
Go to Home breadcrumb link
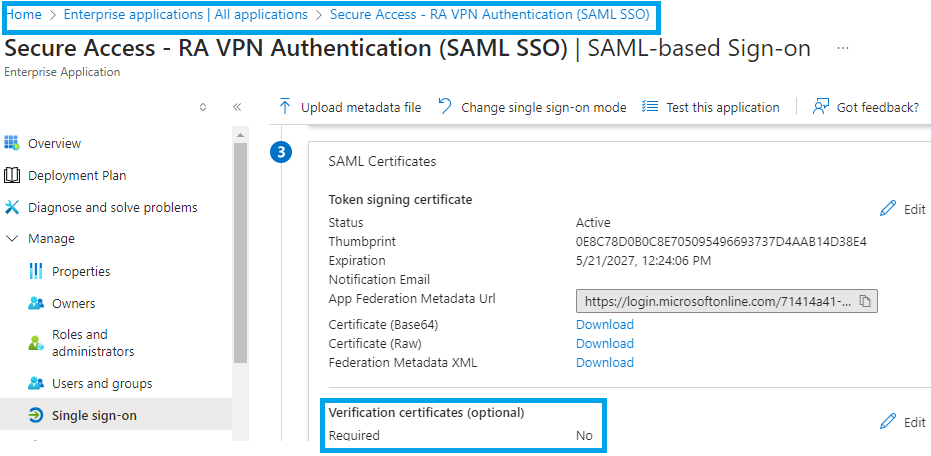[x=24, y=14]
